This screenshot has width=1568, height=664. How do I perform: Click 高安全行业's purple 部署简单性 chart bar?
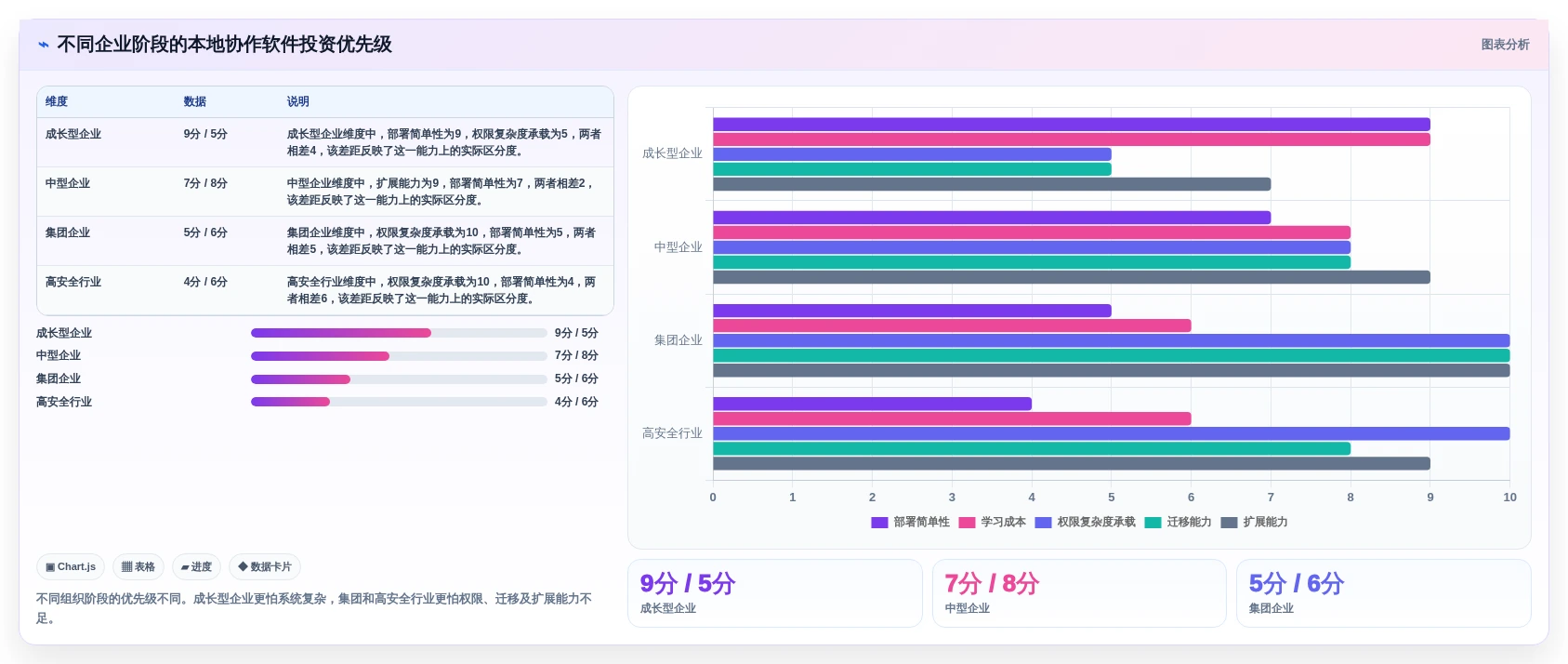coord(872,404)
